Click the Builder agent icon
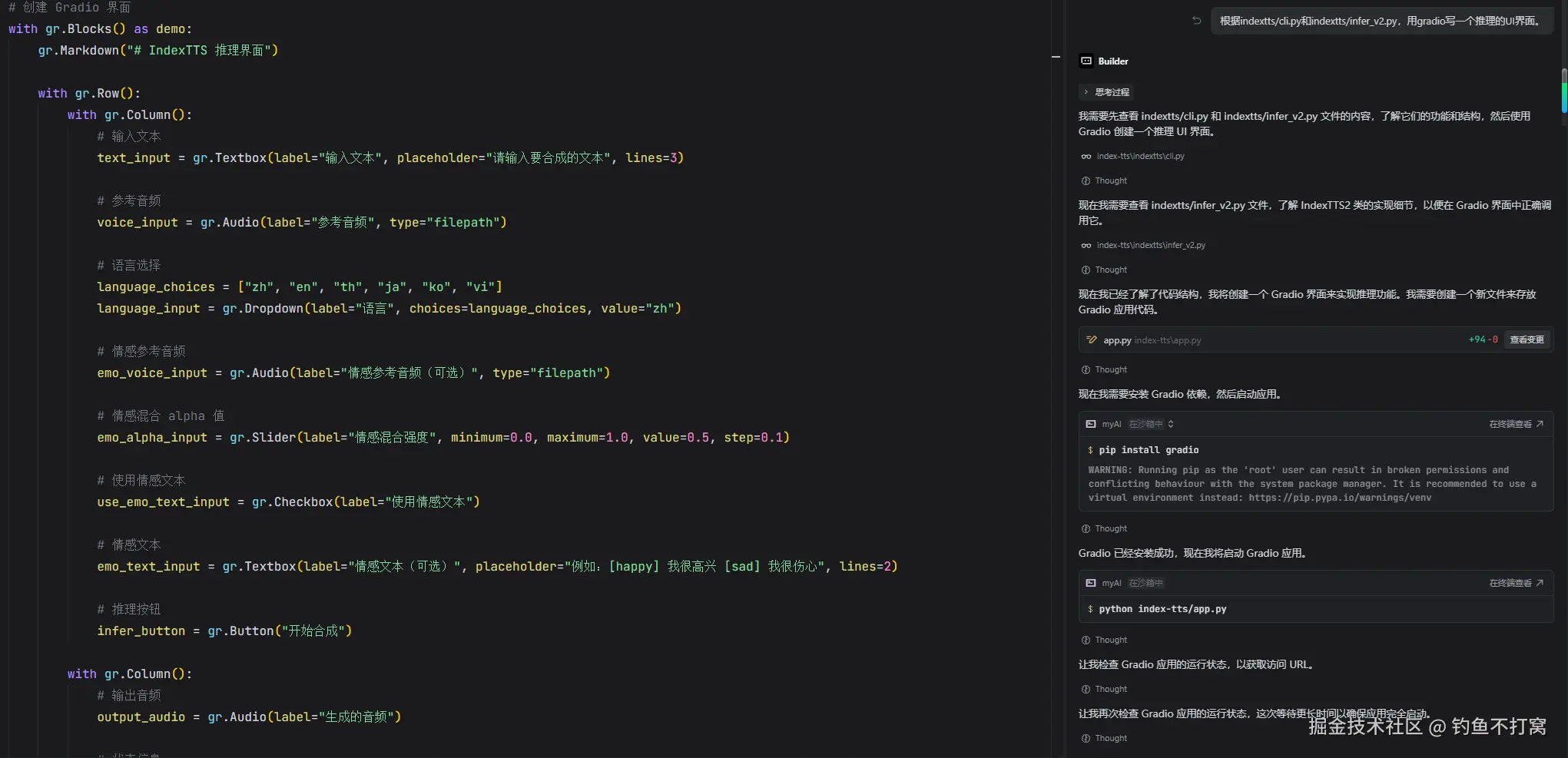 [x=1086, y=61]
